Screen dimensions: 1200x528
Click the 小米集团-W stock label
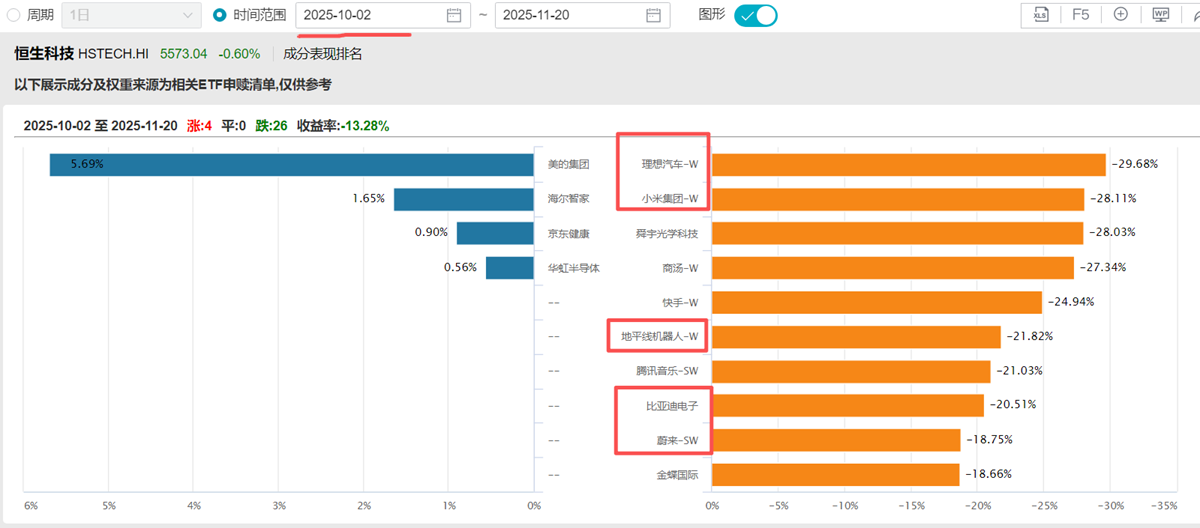(x=670, y=199)
